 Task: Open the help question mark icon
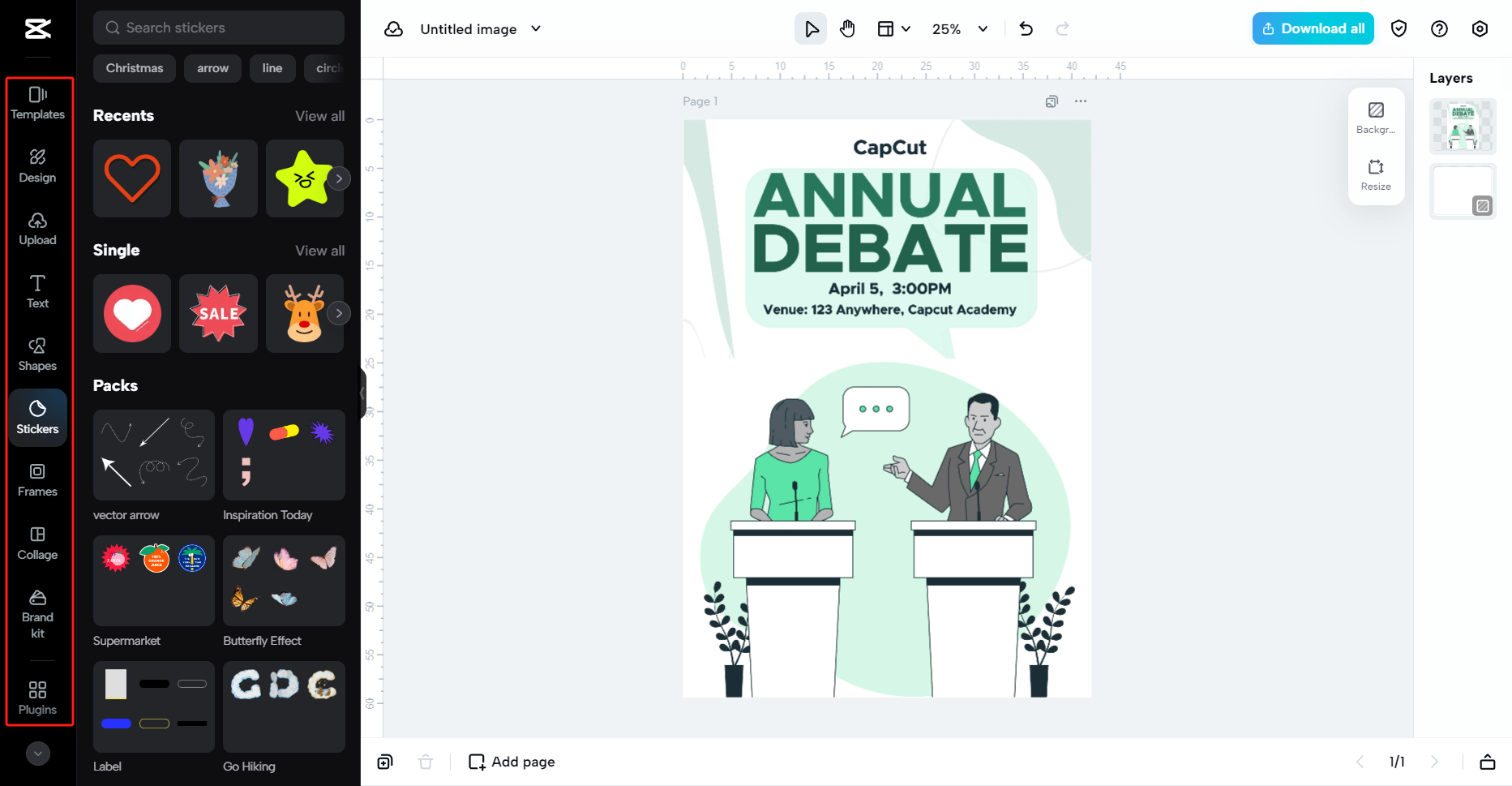1439,29
